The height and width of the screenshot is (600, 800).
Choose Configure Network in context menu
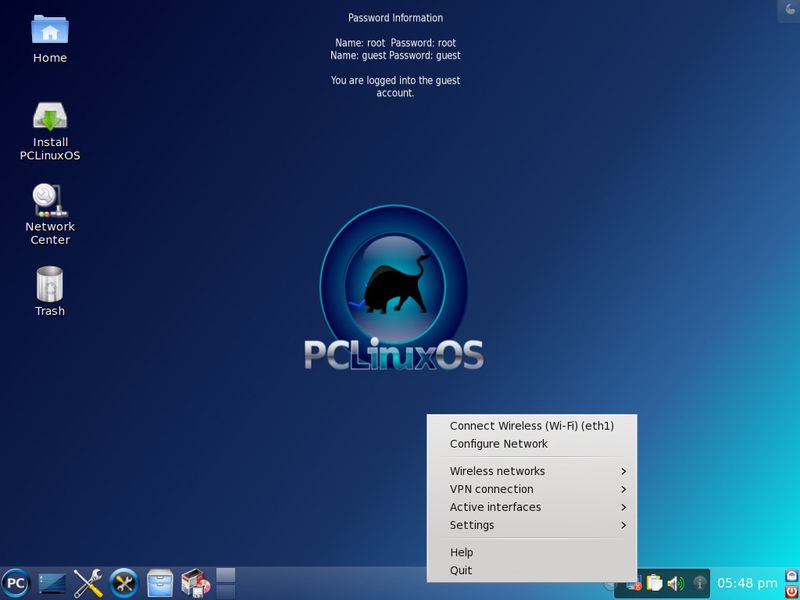pyautogui.click(x=532, y=444)
